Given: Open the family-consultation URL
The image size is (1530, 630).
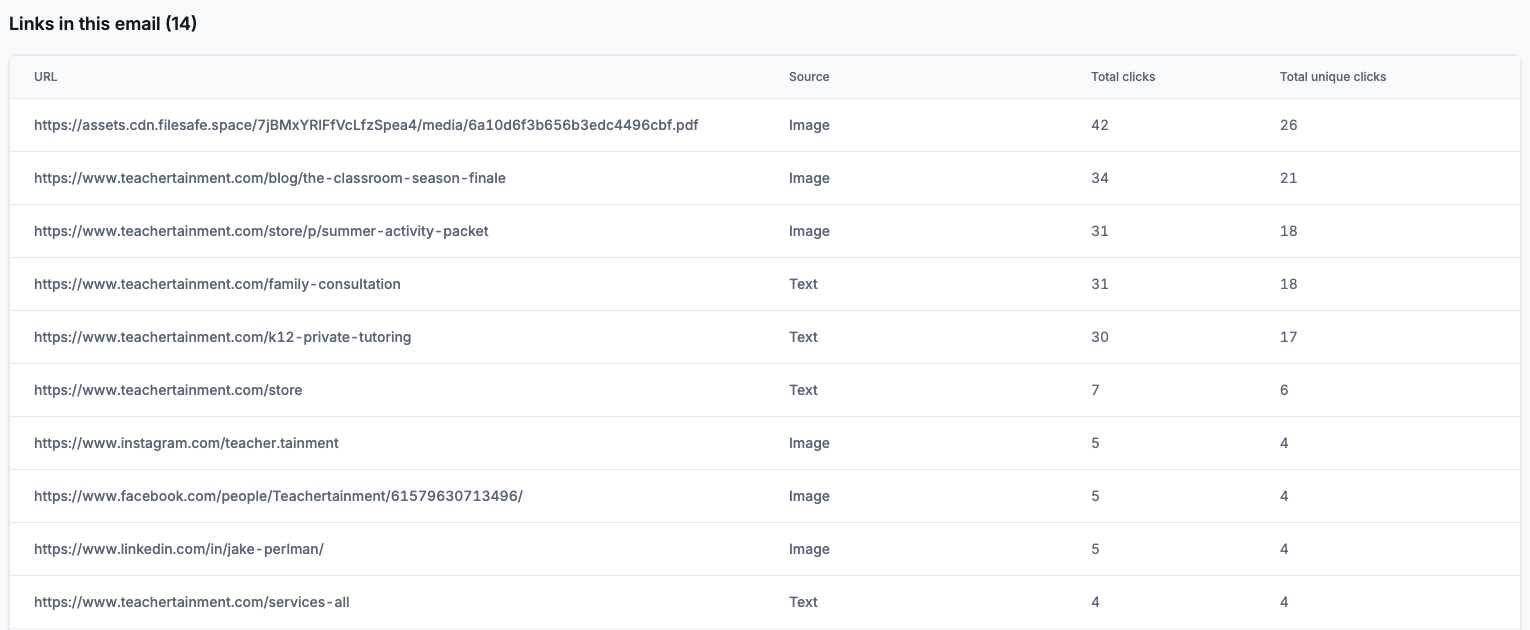Looking at the screenshot, I should [217, 284].
